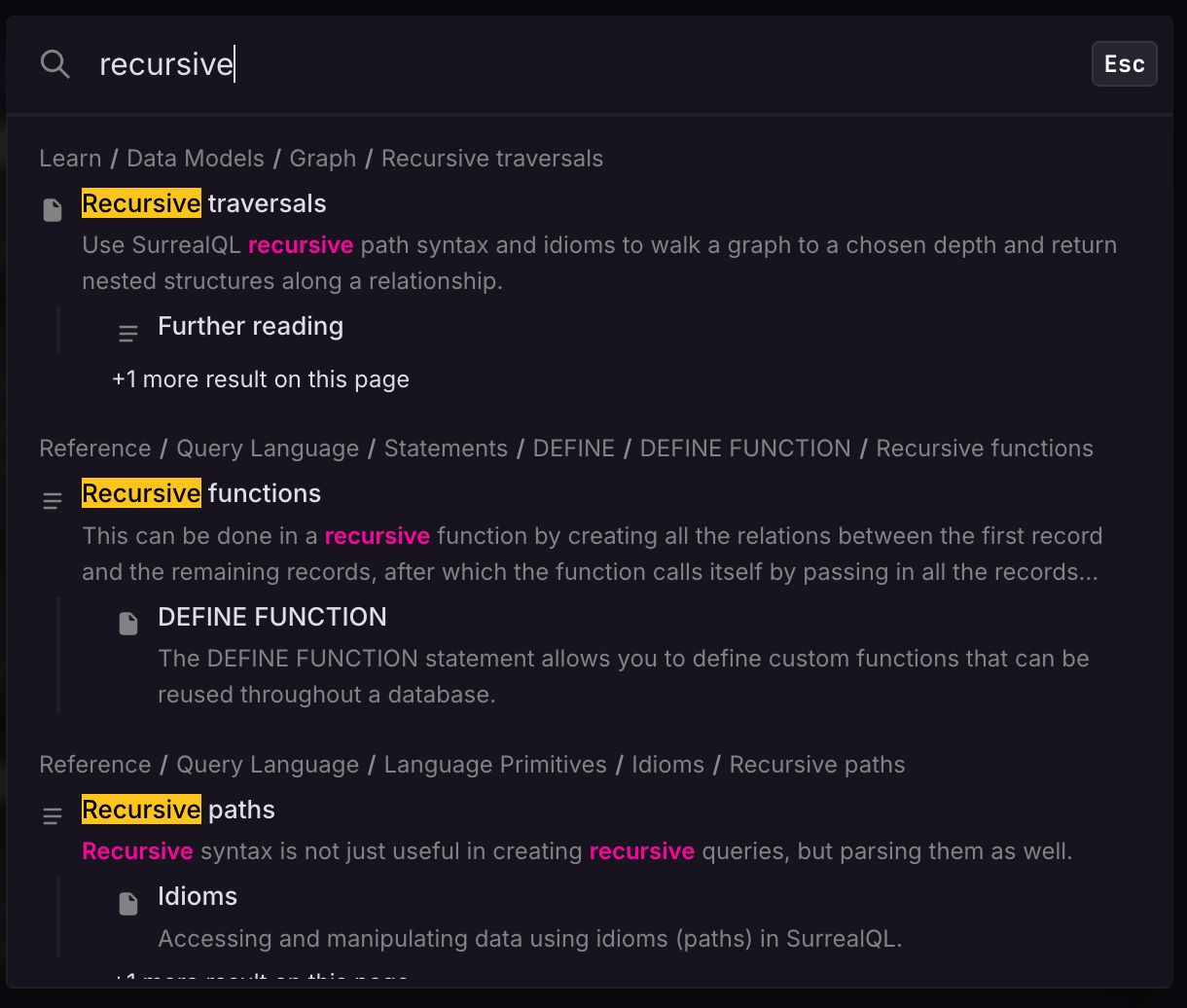Screen dimensions: 1187x1008
Task: Open the Recursive functions result
Action: tap(201, 493)
